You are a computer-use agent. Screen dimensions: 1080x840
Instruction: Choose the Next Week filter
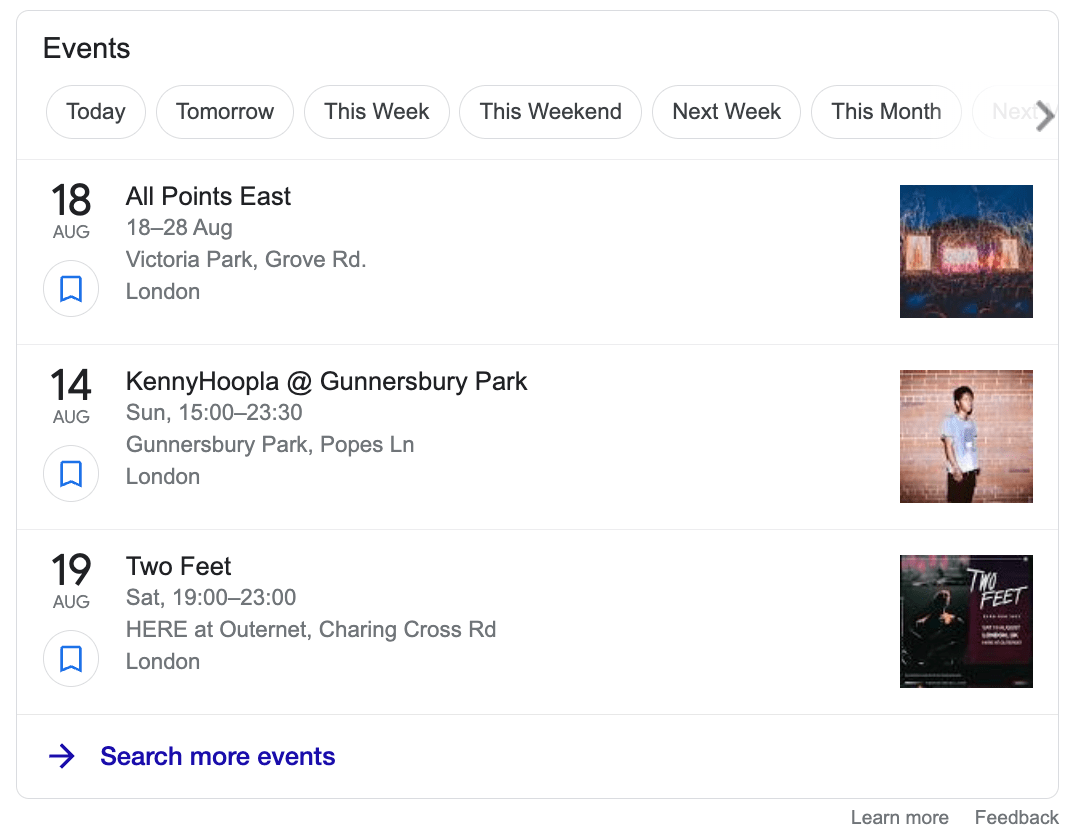pos(726,112)
